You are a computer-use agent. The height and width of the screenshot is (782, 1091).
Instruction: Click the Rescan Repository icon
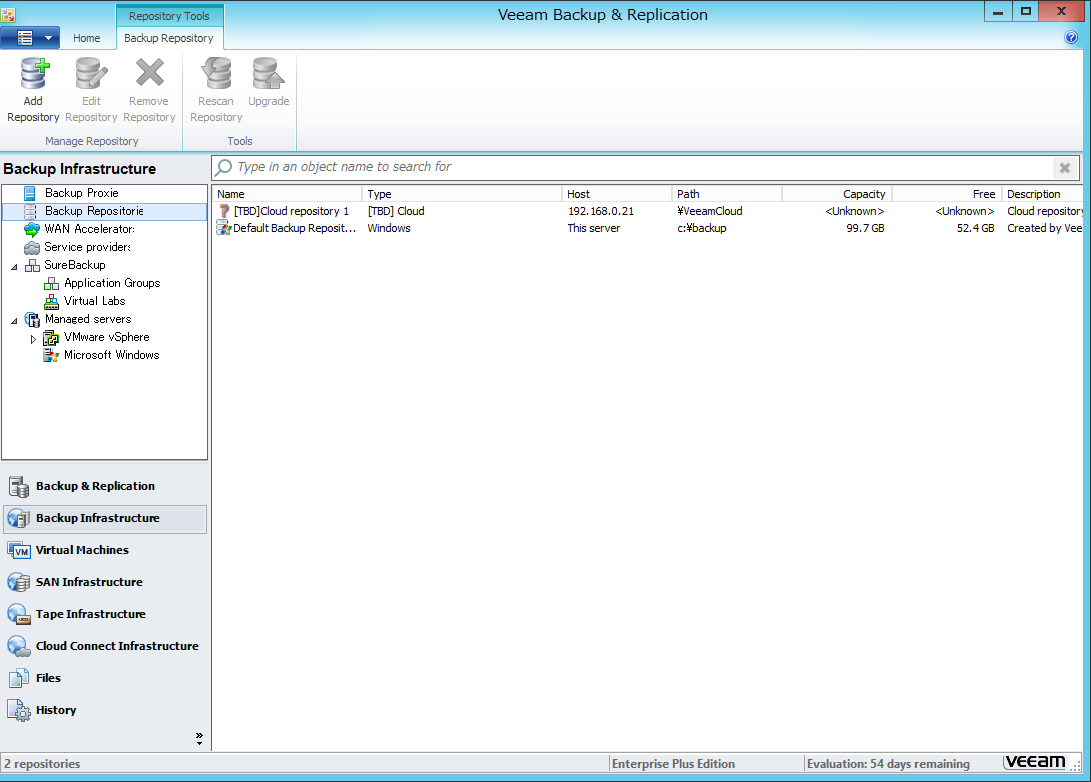coord(216,74)
